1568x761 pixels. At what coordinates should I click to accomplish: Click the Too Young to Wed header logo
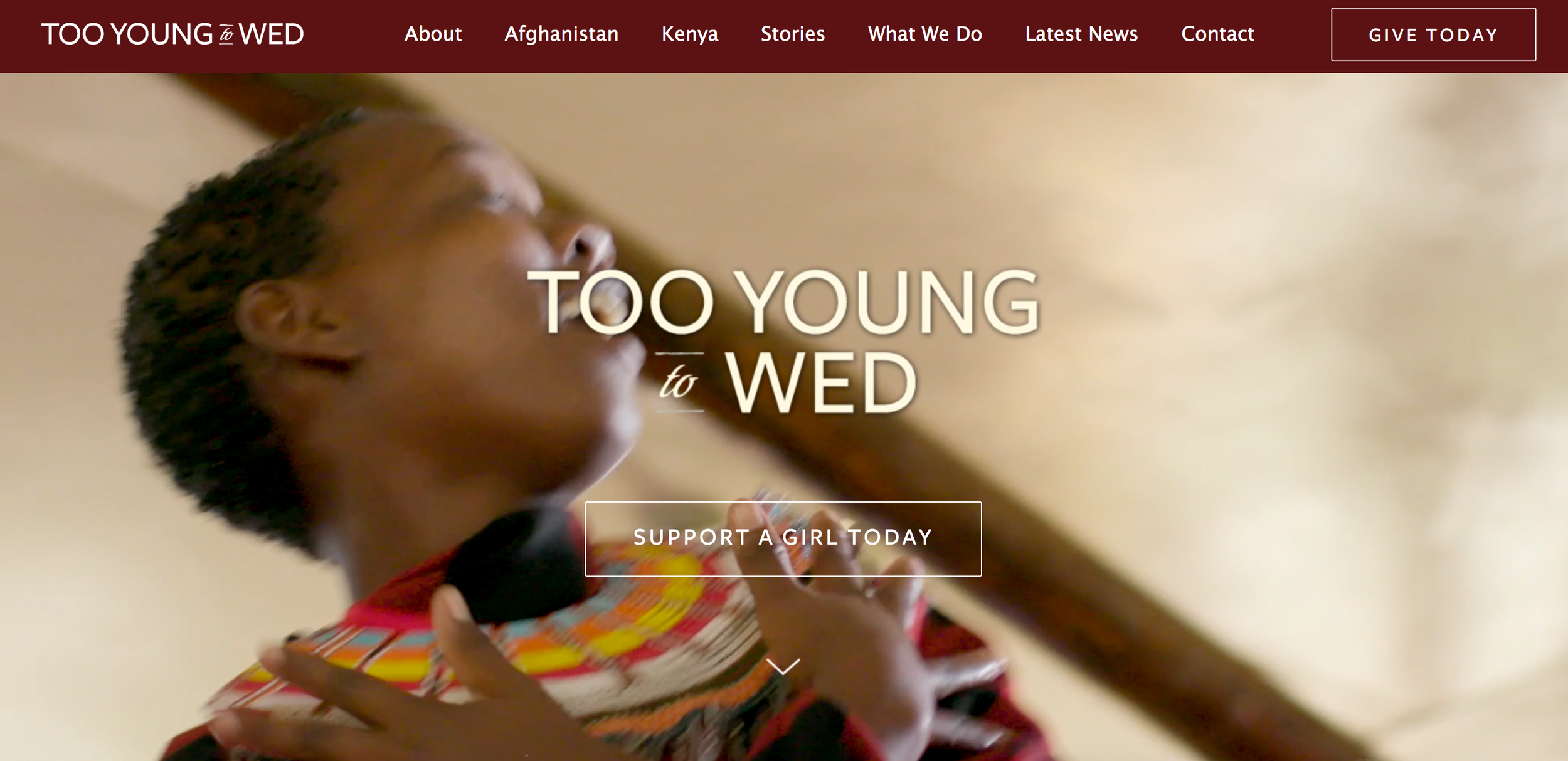coord(172,34)
